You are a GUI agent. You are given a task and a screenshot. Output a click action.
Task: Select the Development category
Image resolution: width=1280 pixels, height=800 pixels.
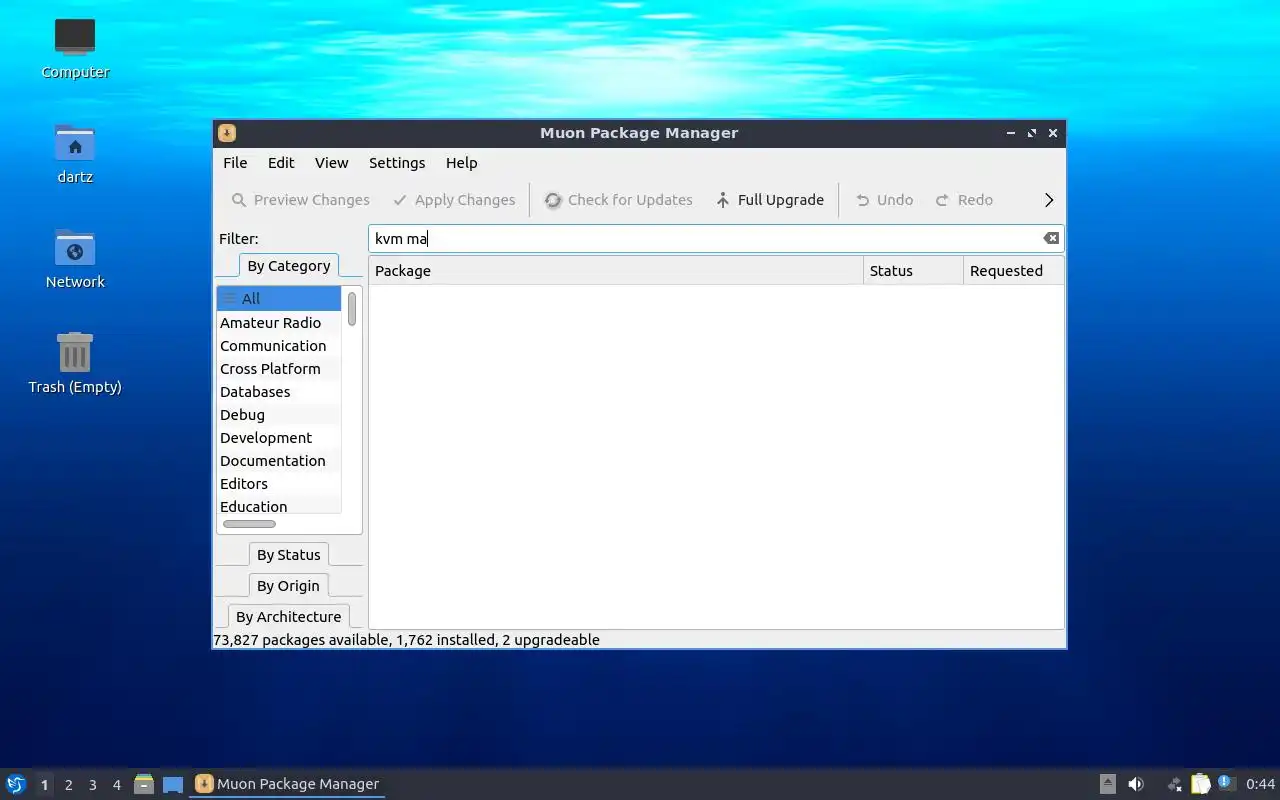(x=279, y=438)
